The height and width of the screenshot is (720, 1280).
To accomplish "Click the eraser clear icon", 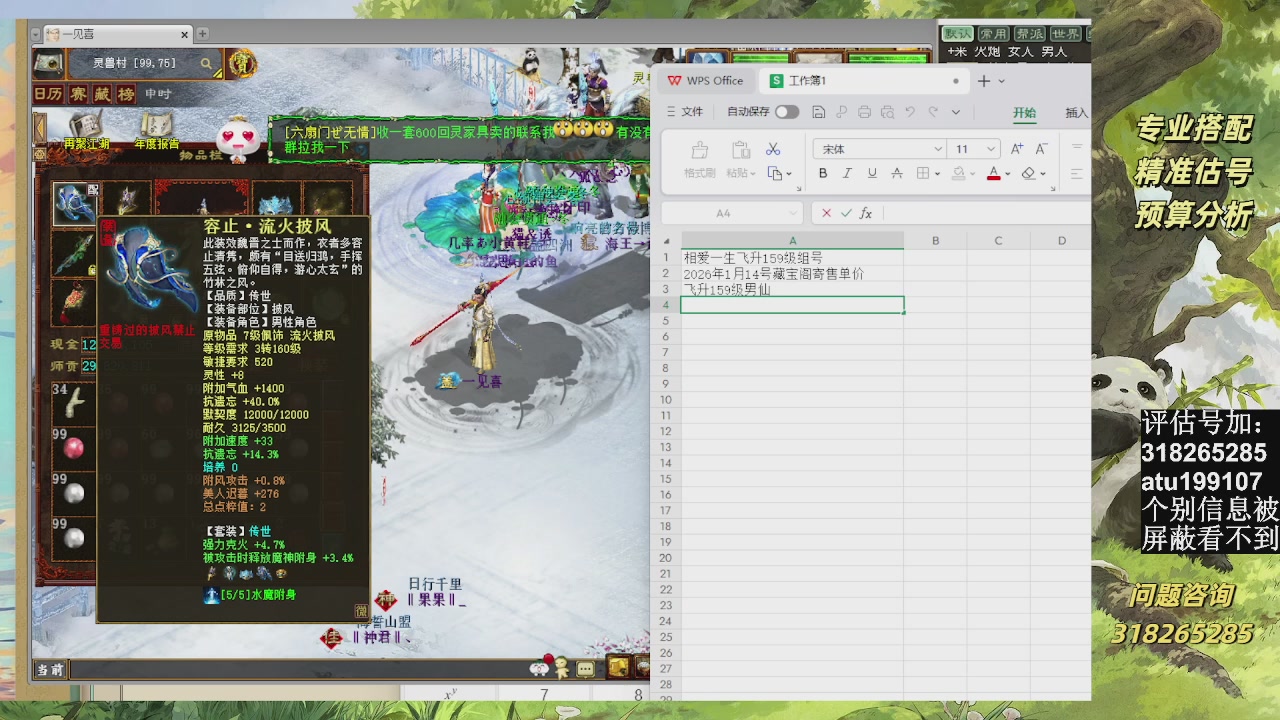I will pyautogui.click(x=1028, y=173).
